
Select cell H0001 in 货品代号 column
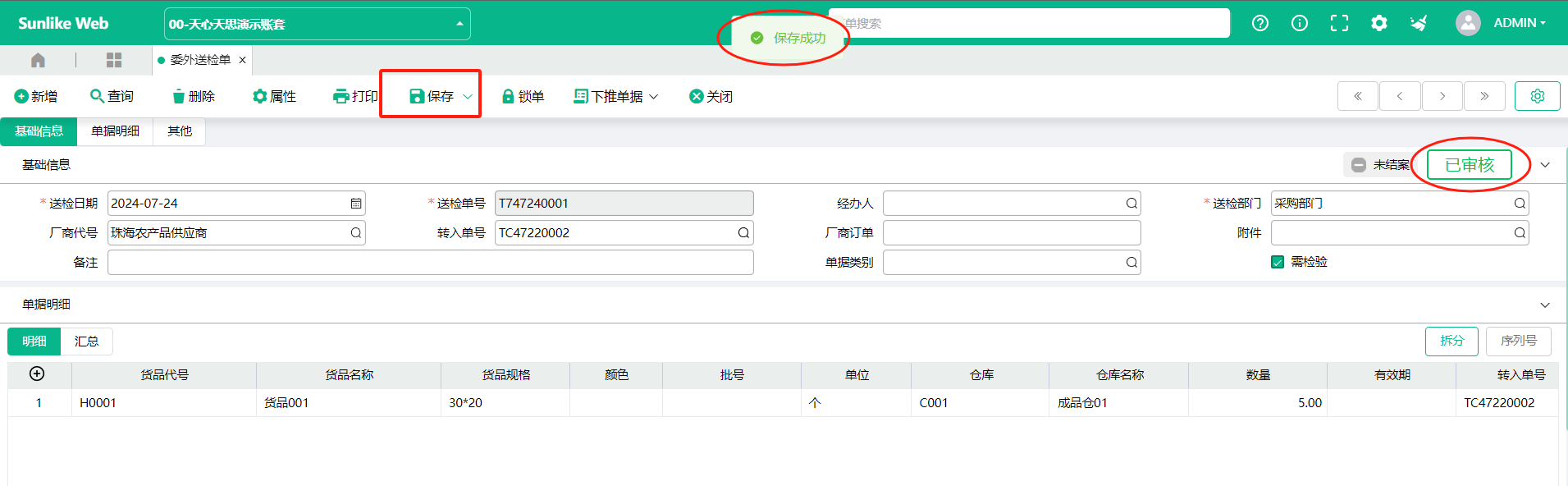[164, 403]
